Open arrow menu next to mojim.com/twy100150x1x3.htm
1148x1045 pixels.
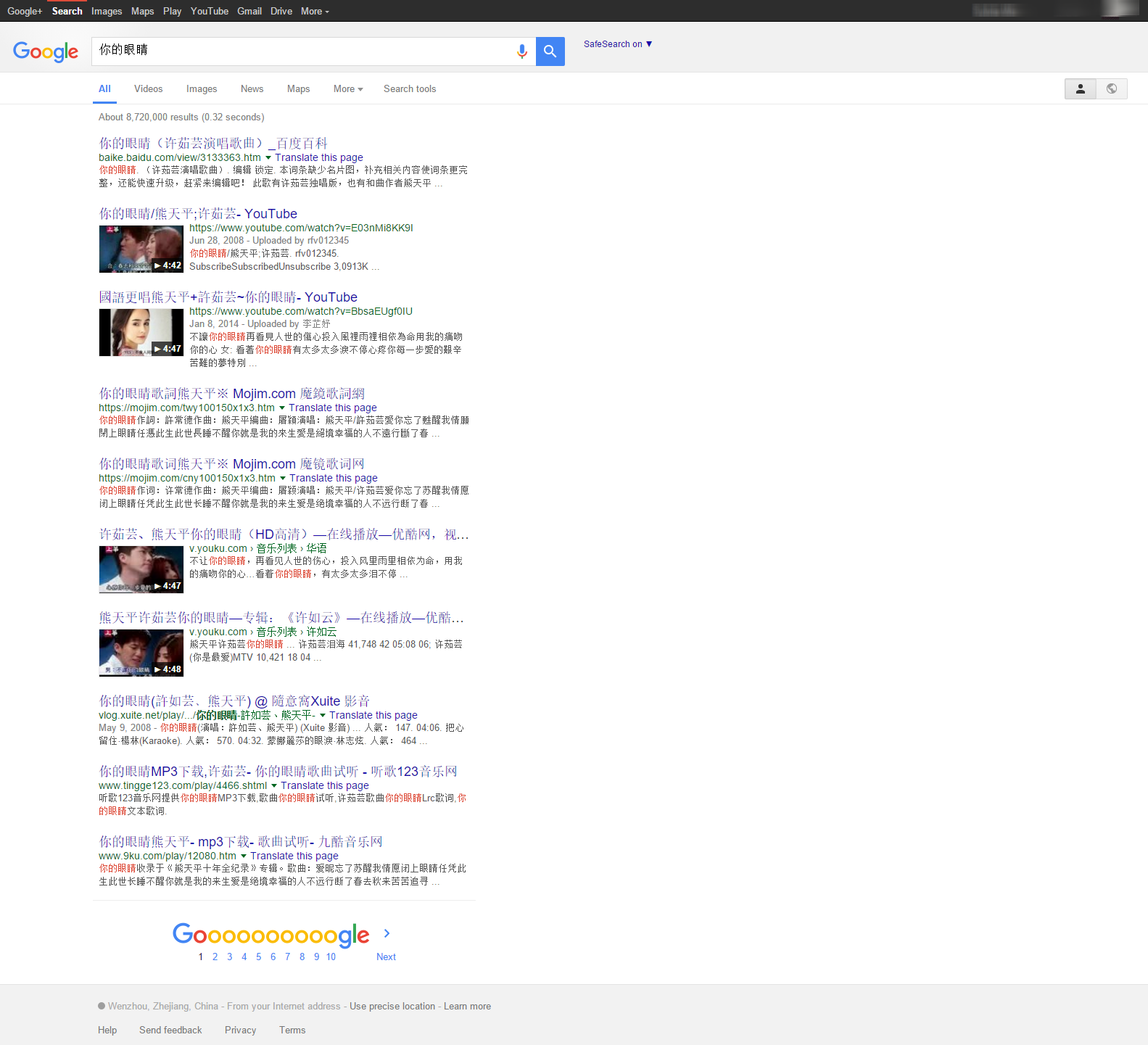tap(282, 408)
